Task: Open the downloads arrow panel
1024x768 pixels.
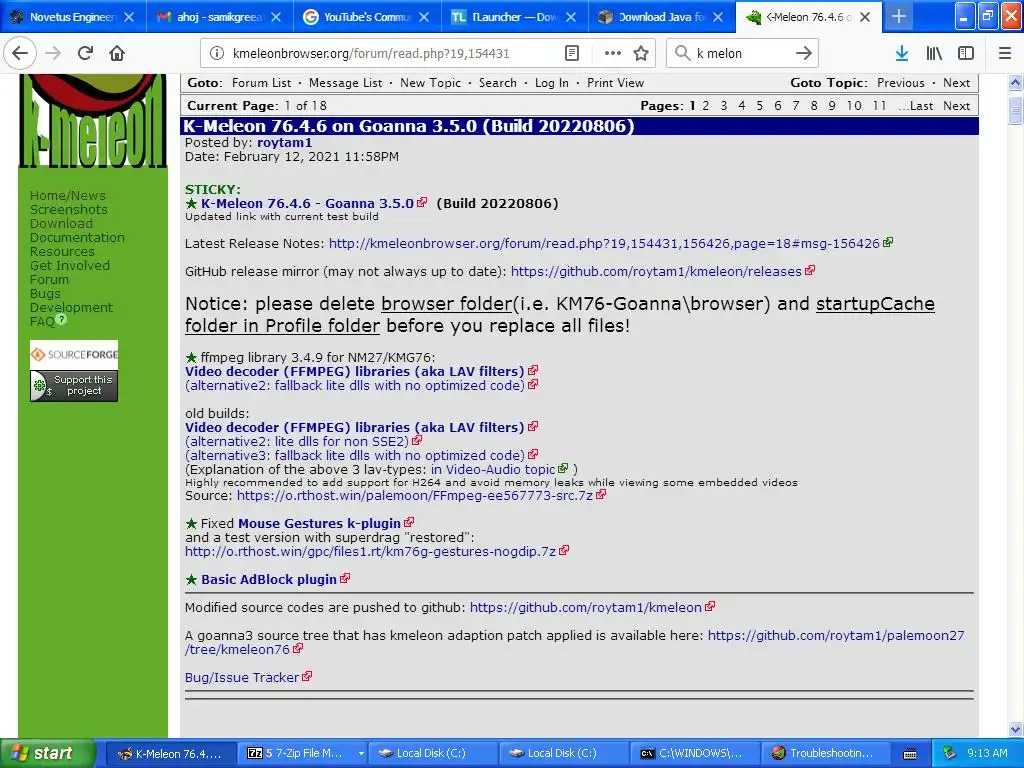Action: [x=902, y=53]
